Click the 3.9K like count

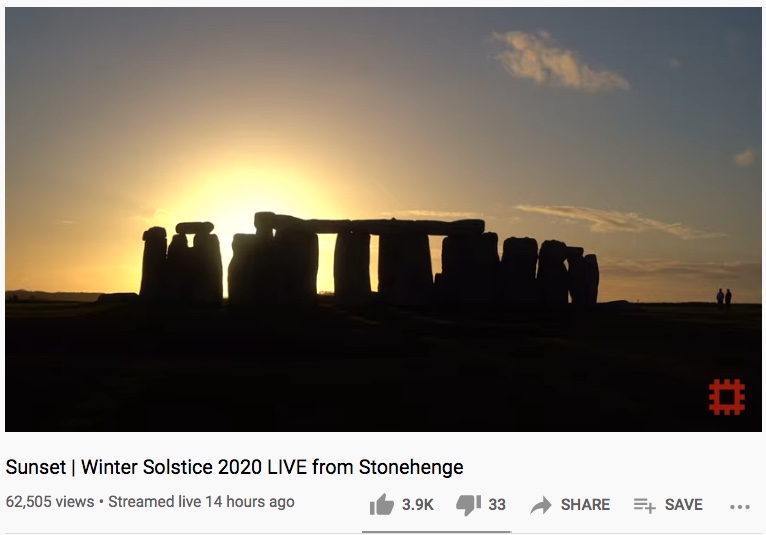(418, 505)
